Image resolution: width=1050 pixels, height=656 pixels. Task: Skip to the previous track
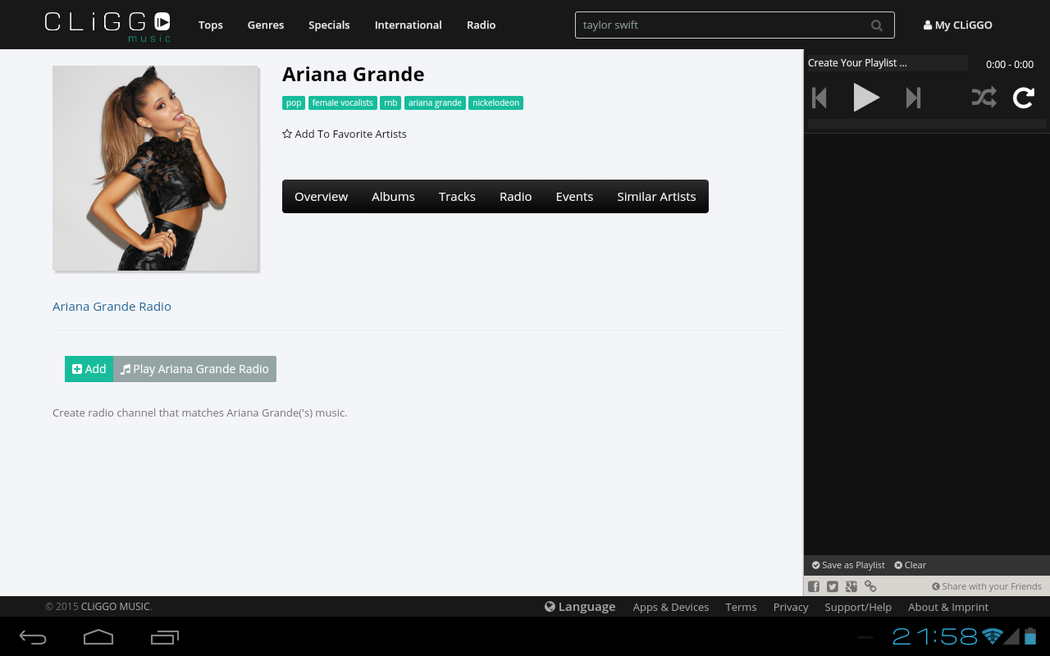(820, 98)
